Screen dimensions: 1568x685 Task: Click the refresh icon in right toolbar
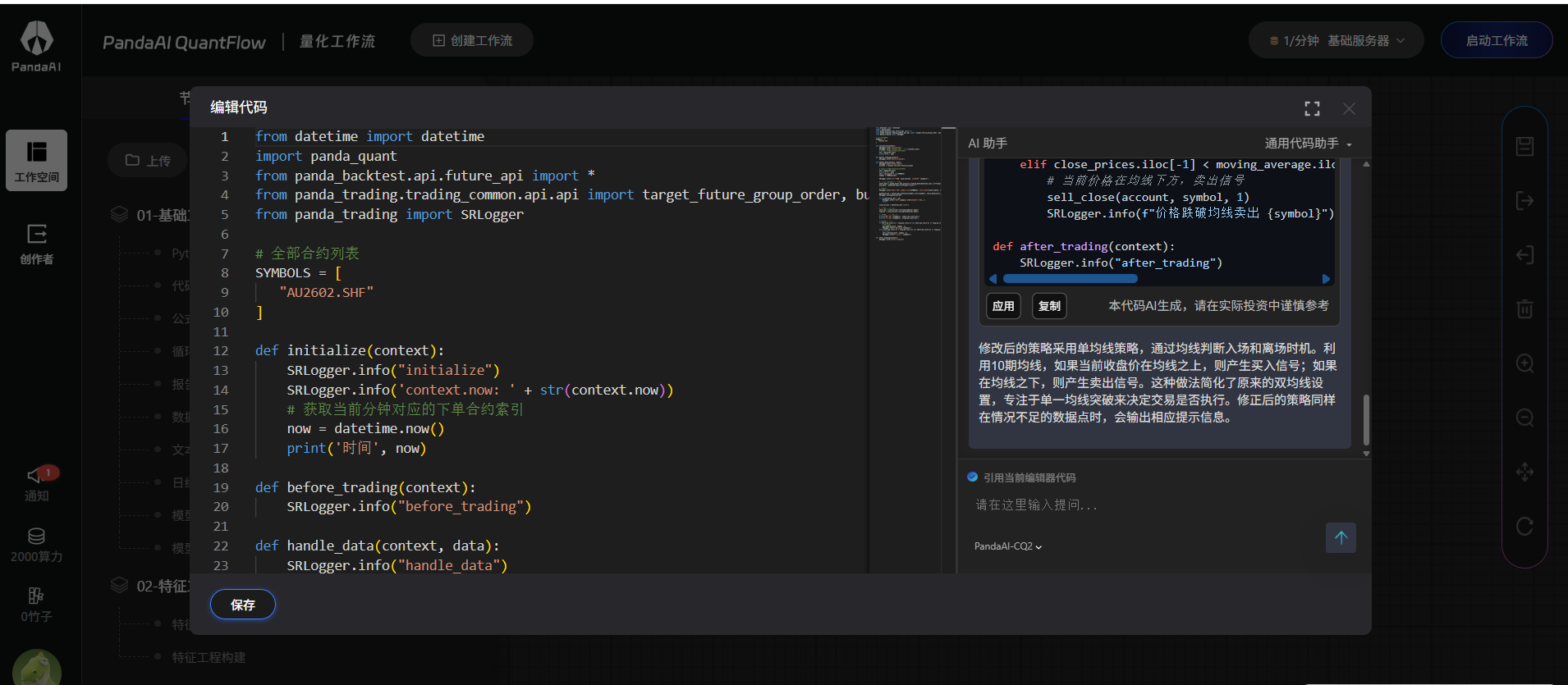tap(1524, 527)
